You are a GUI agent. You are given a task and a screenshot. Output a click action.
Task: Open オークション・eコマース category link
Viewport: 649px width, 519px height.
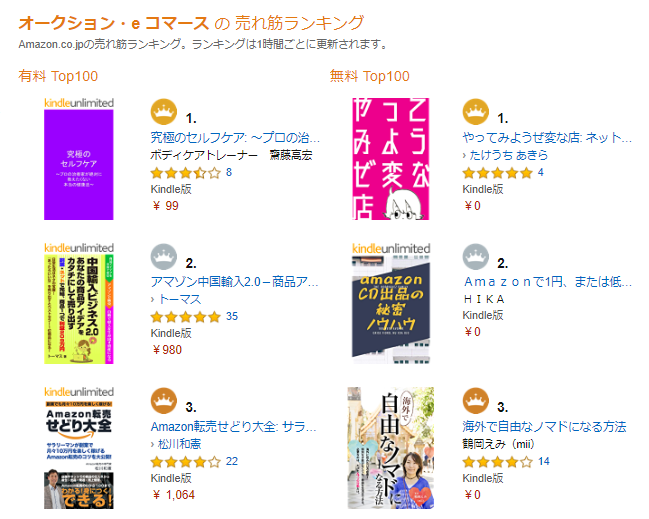pyautogui.click(x=114, y=23)
